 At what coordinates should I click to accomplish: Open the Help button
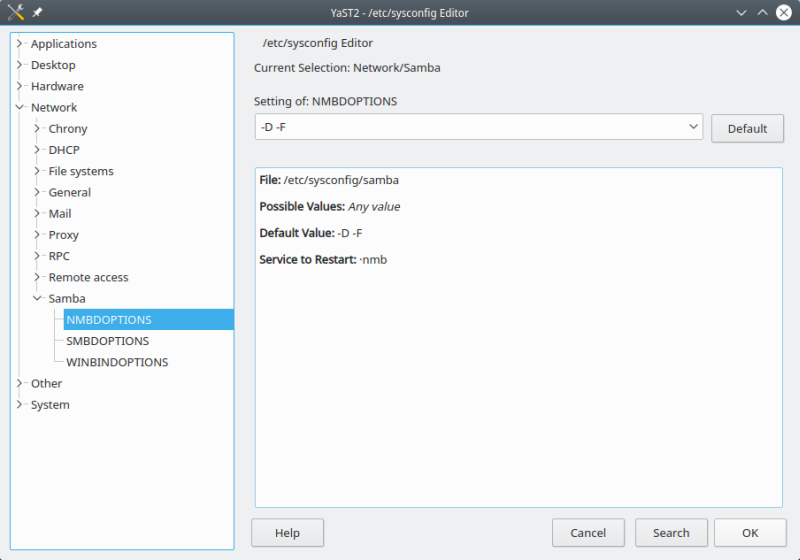click(x=287, y=533)
